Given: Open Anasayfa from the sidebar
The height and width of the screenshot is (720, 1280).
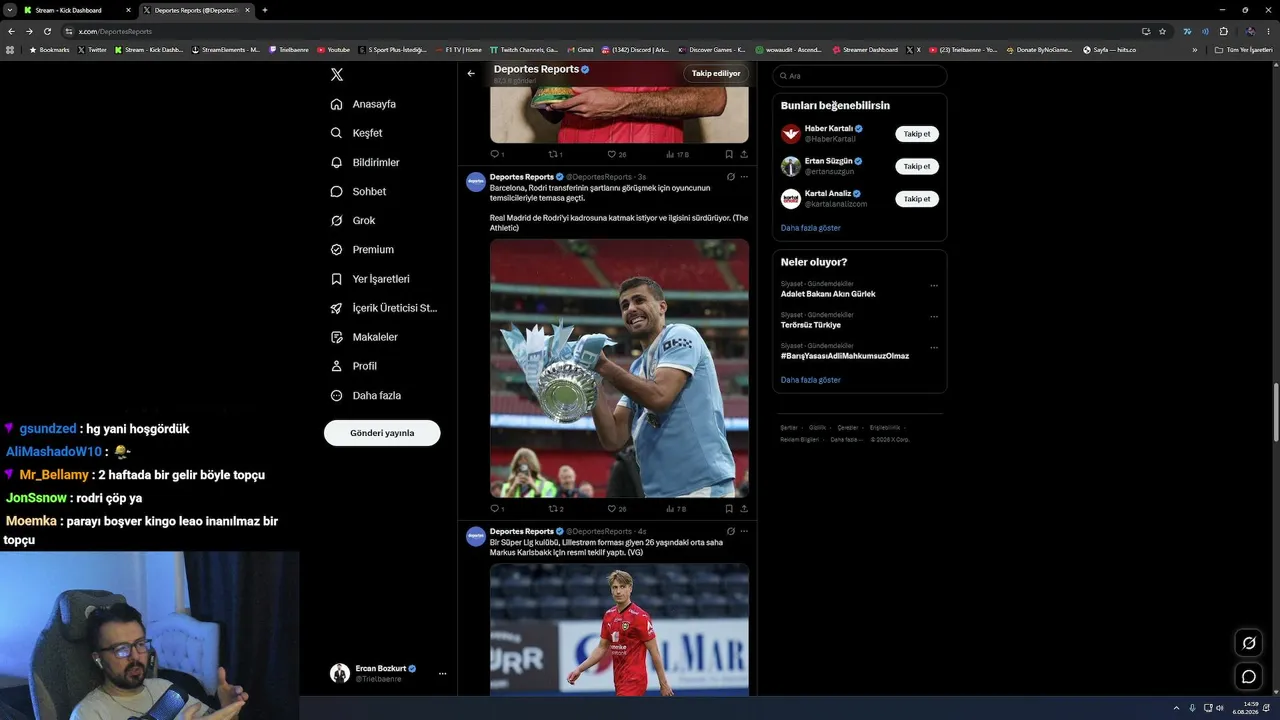Looking at the screenshot, I should point(364,104).
